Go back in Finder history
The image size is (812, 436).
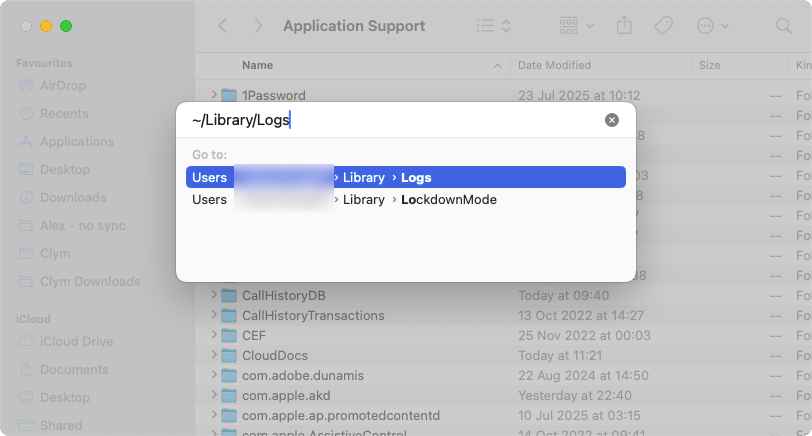point(223,26)
